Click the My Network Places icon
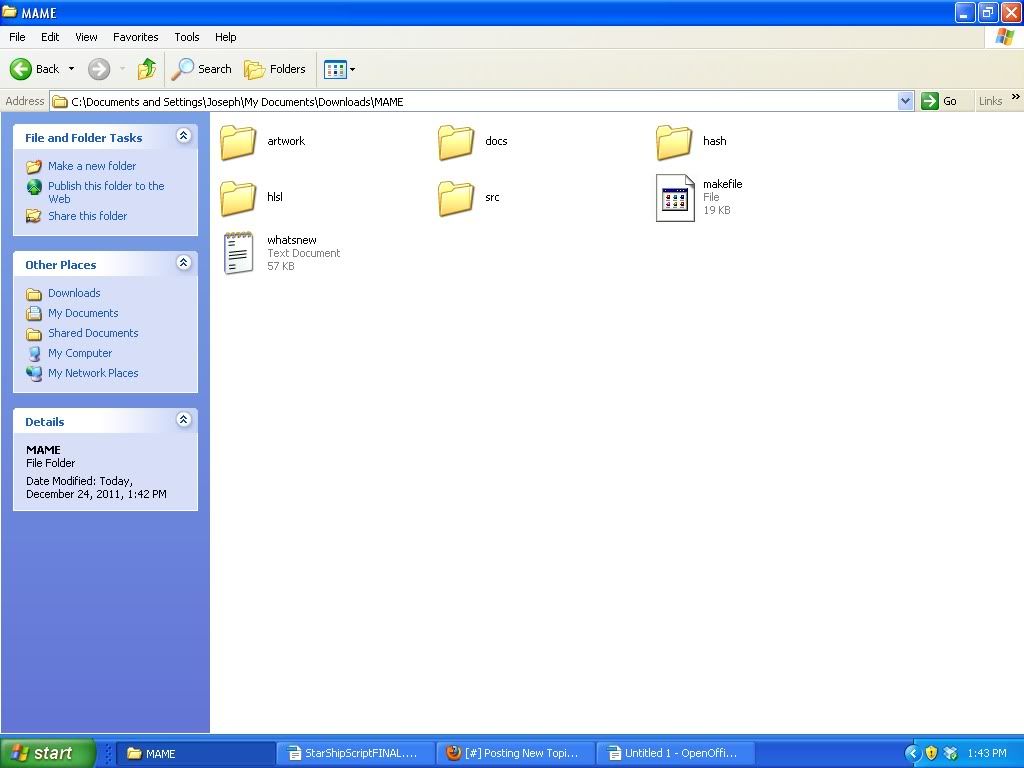Viewport: 1024px width, 768px height. click(34, 374)
